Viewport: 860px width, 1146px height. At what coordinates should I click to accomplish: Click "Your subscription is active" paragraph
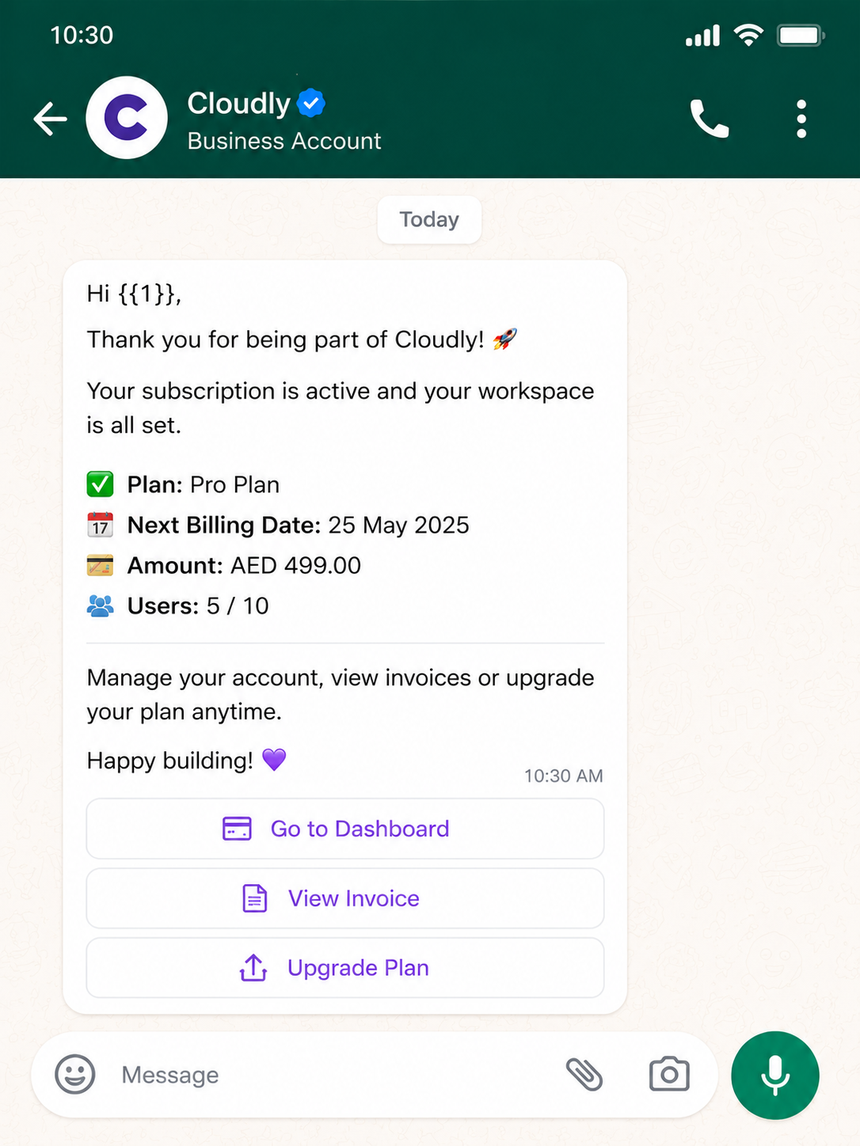click(340, 408)
